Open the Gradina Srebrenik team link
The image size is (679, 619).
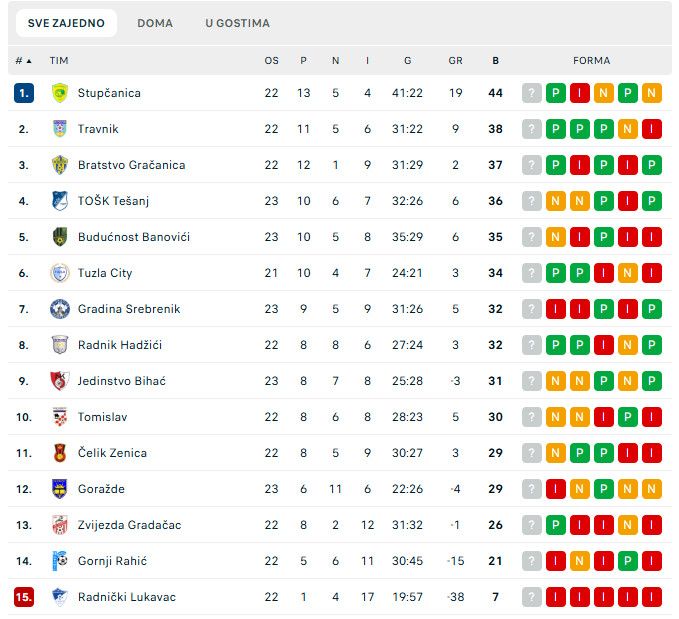point(129,309)
